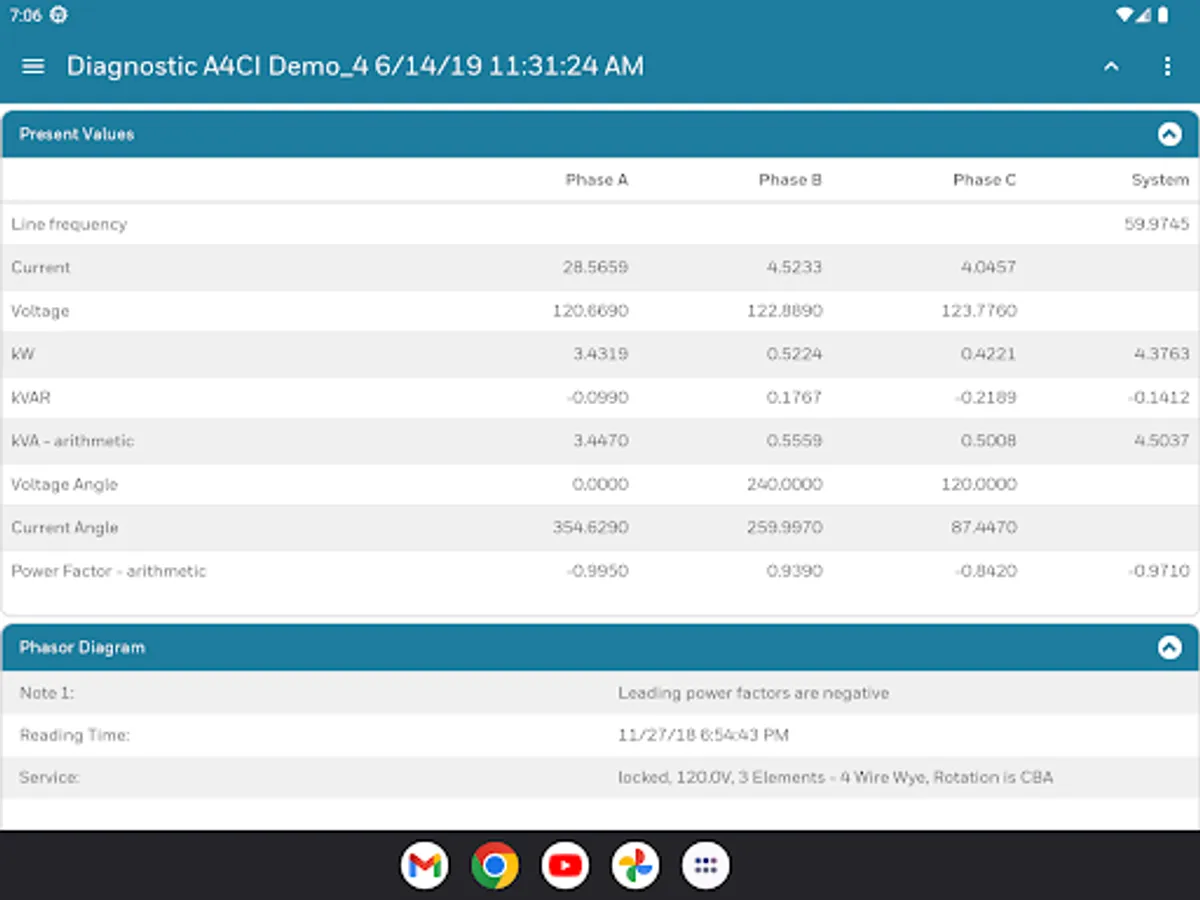1200x900 pixels.
Task: Select the Phase C column header
Action: pos(984,180)
